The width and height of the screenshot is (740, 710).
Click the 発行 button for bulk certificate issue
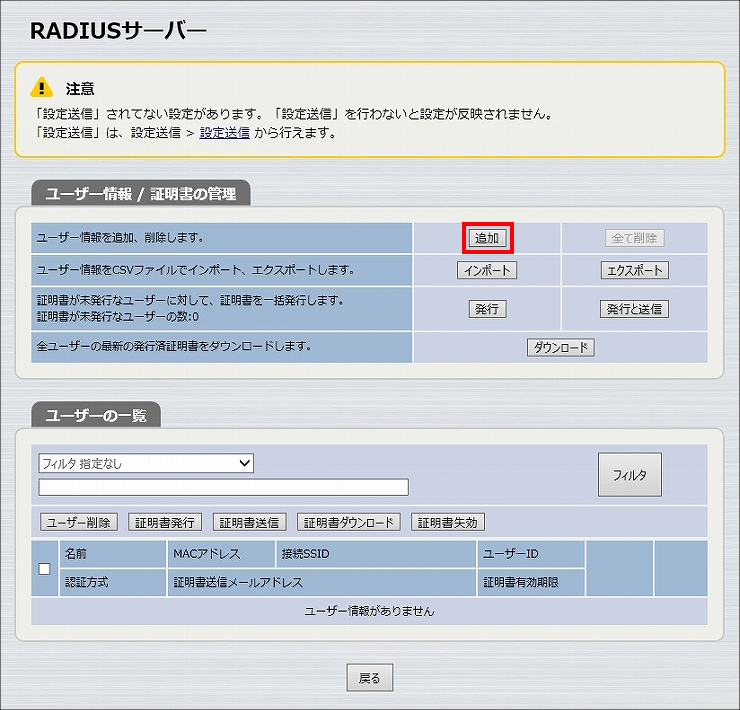pos(487,309)
